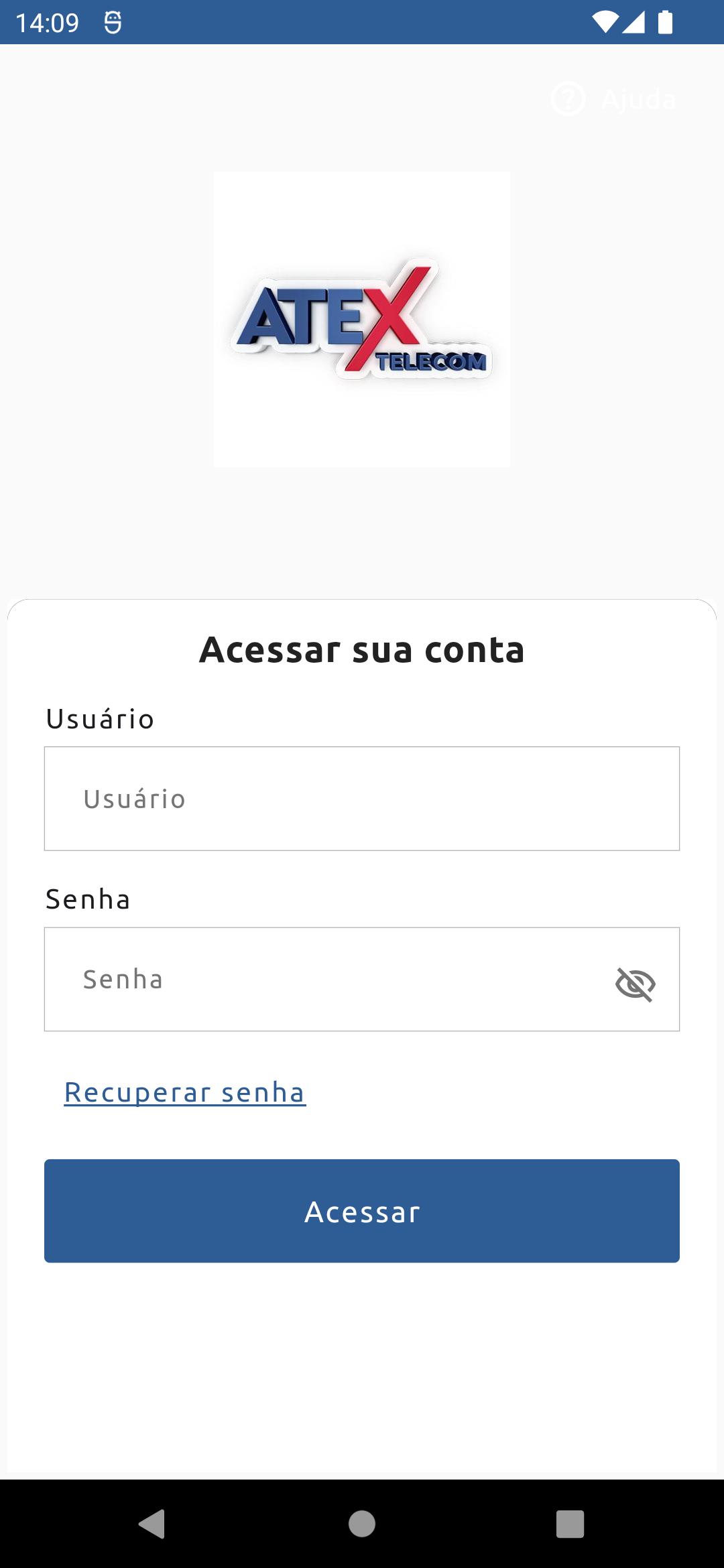Click the Acessar login button

click(x=362, y=1211)
